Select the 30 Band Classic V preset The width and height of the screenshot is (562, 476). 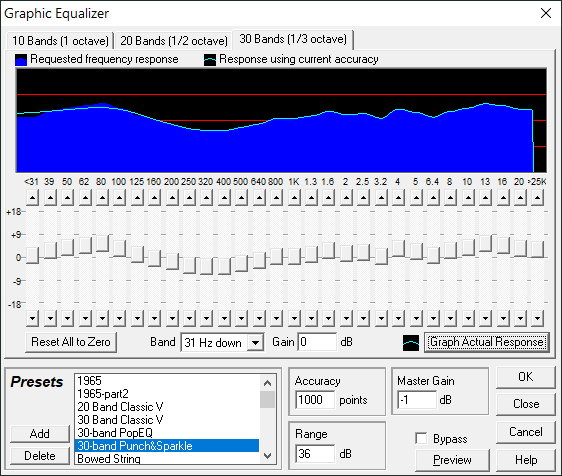[167, 420]
